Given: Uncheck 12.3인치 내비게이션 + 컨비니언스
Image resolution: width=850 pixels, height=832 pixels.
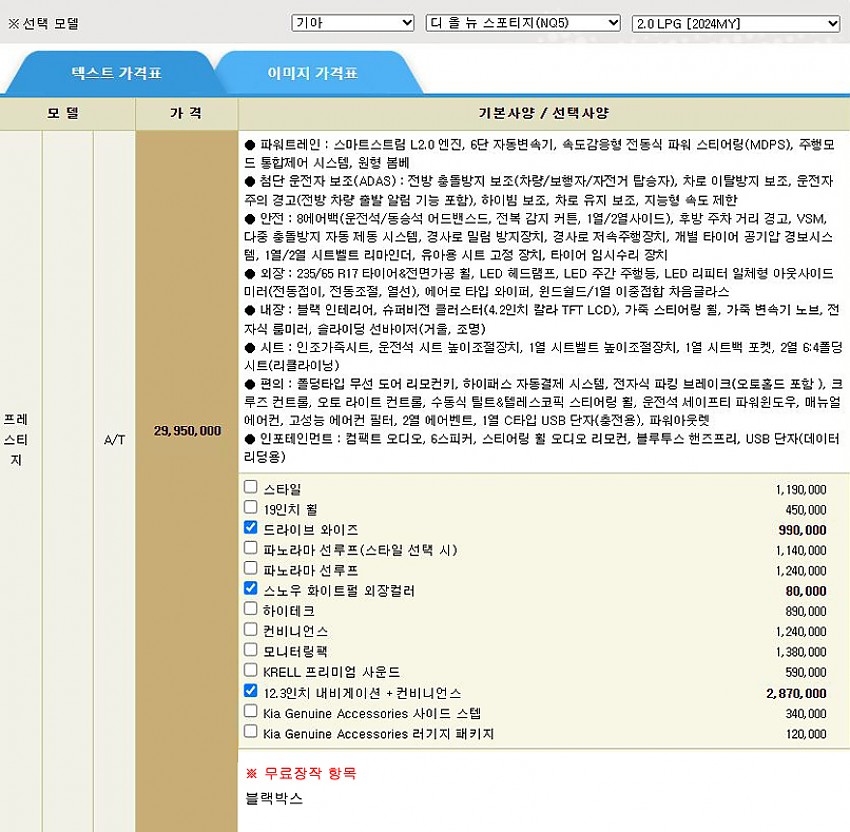Looking at the screenshot, I should tap(251, 691).
